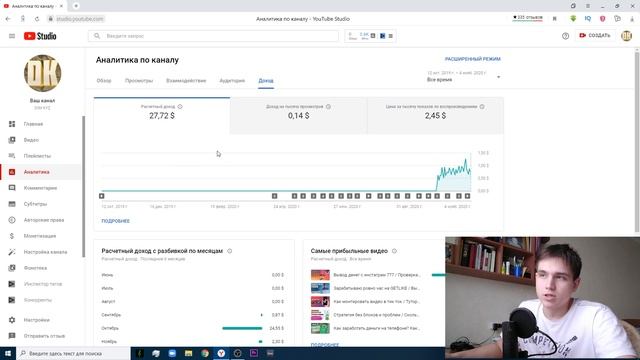Switch to Обзор tab
The height and width of the screenshot is (360, 640).
[x=104, y=80]
